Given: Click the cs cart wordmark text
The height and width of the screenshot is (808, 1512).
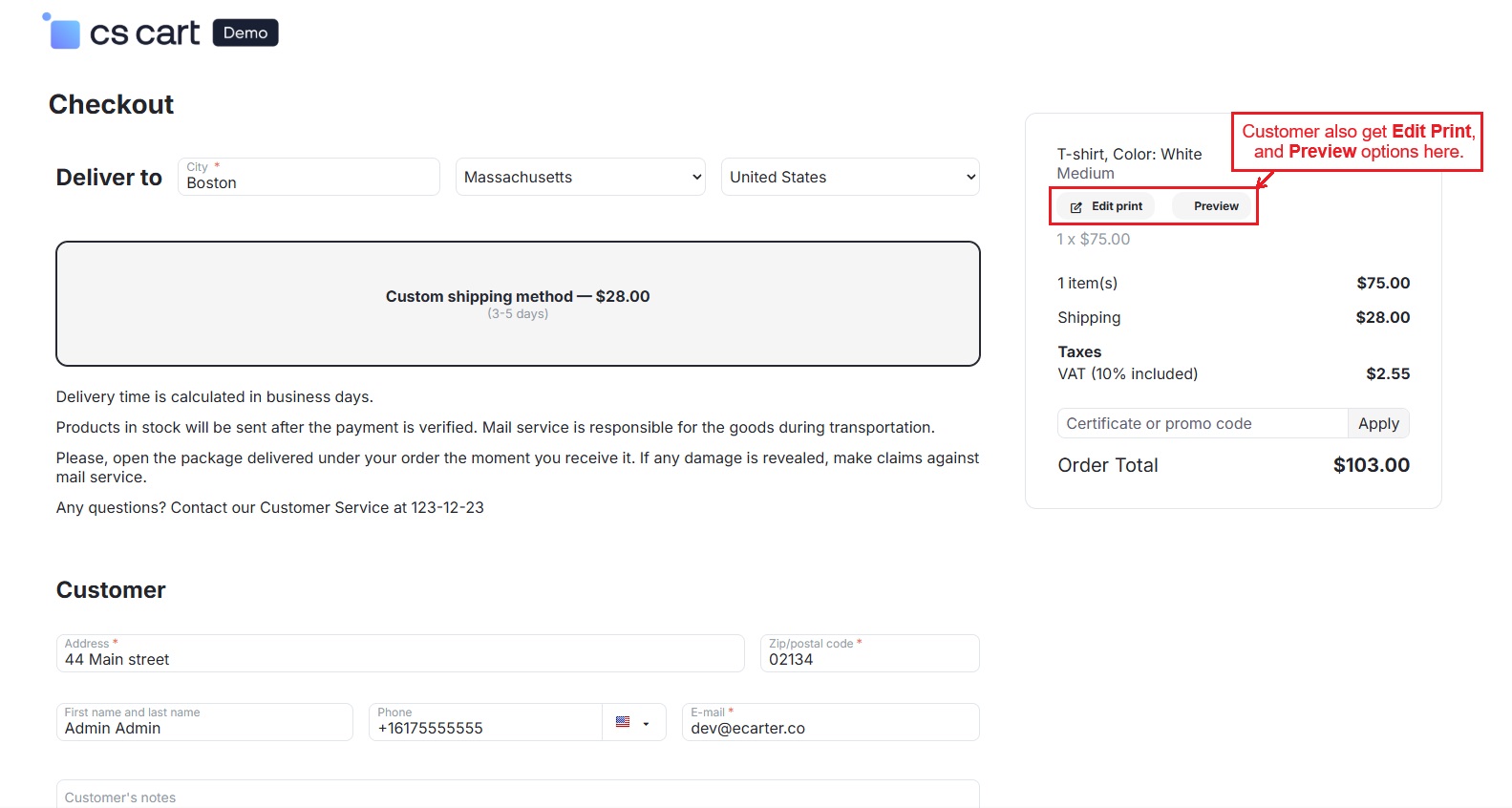Looking at the screenshot, I should [x=144, y=33].
